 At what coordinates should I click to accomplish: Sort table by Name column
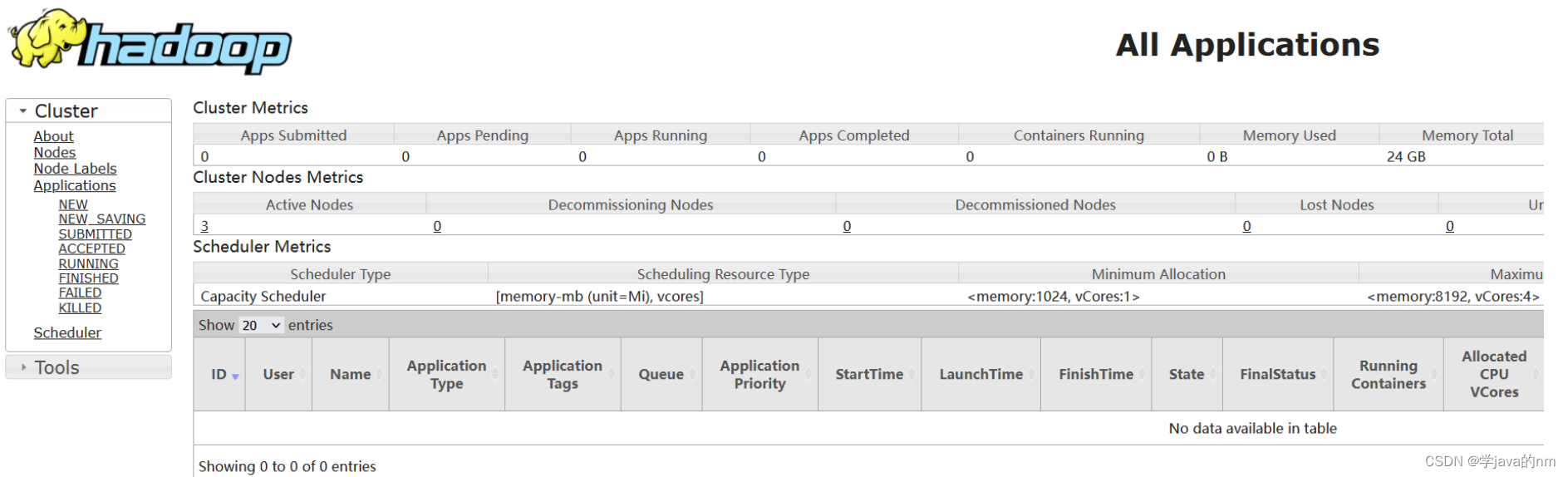350,374
